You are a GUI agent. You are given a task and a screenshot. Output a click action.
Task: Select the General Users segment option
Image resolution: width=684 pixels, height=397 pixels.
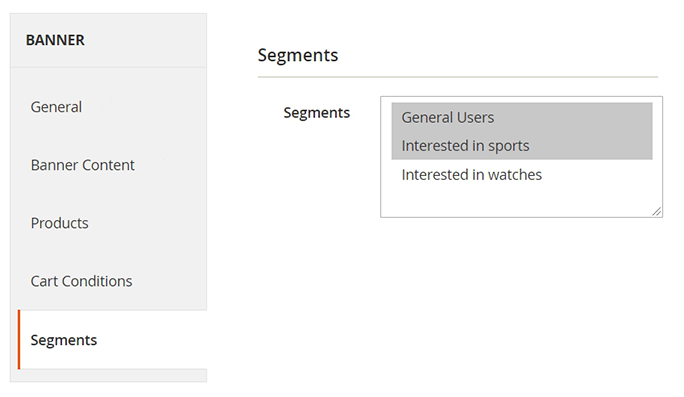pyautogui.click(x=522, y=117)
